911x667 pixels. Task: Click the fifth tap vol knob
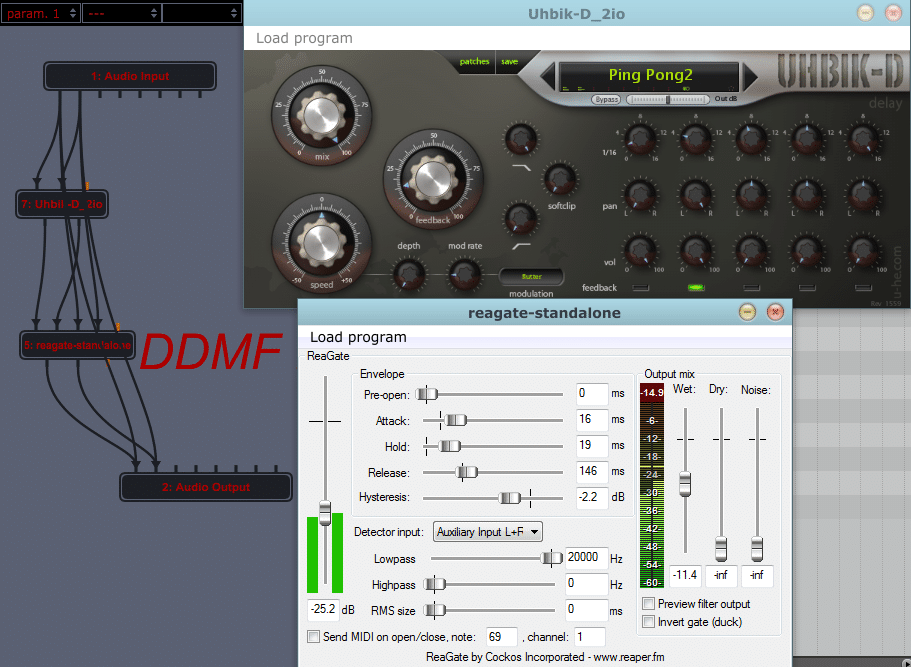pos(863,250)
